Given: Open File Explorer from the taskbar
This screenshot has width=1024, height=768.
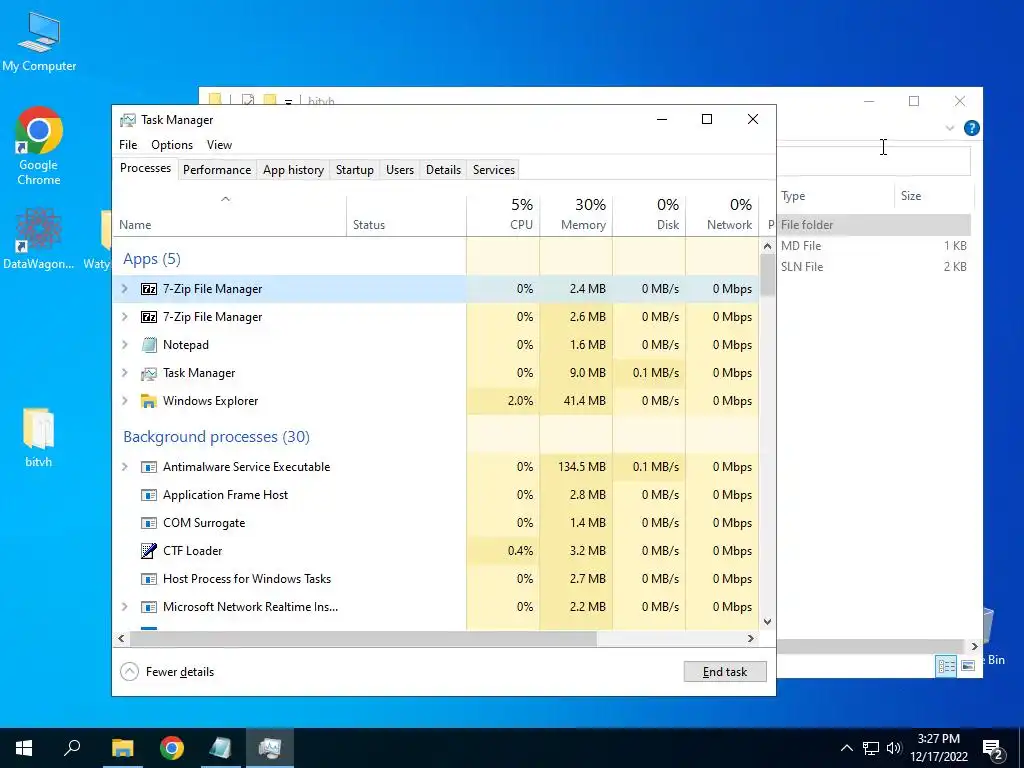Looking at the screenshot, I should tap(122, 748).
